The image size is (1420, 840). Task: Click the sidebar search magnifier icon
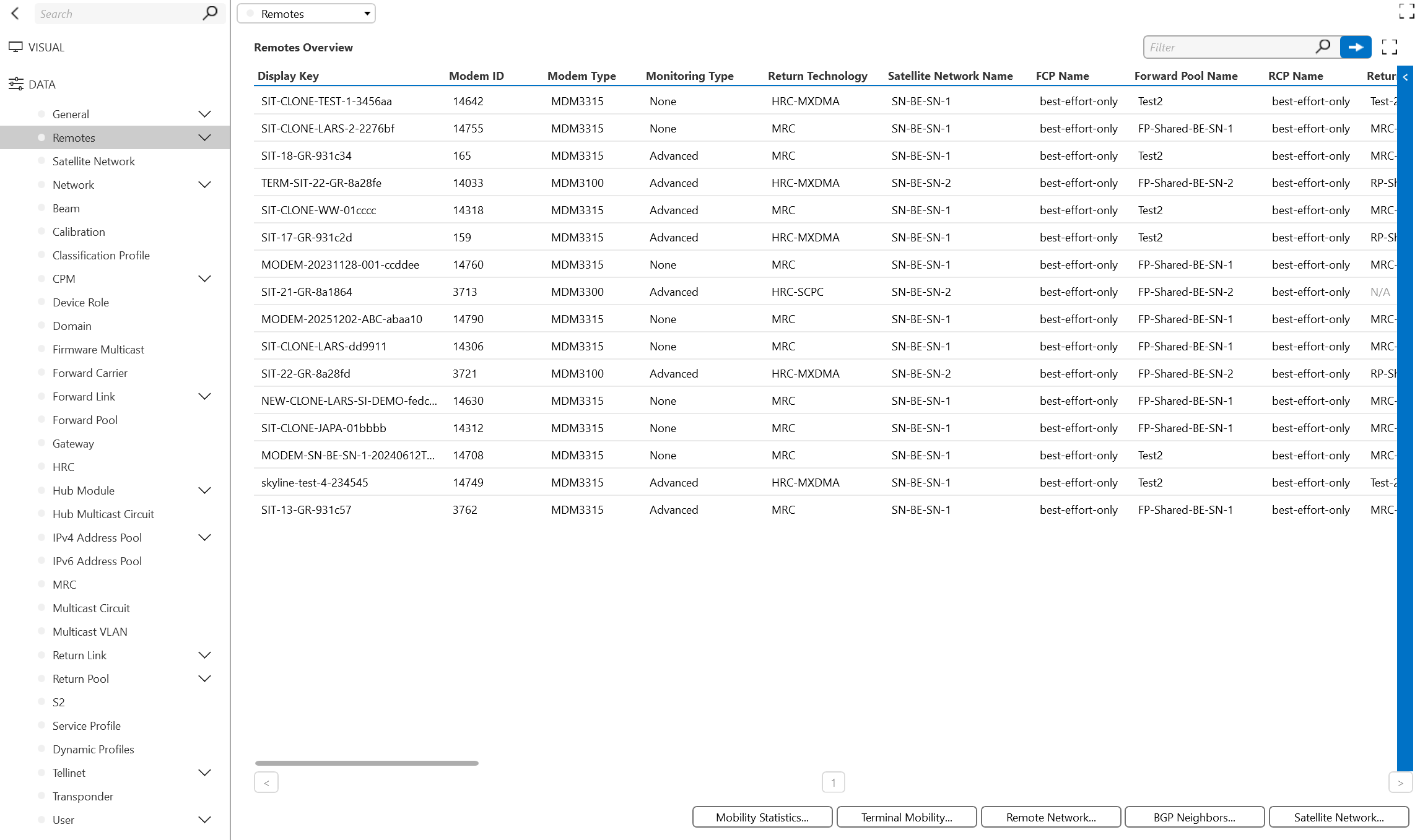coord(210,13)
